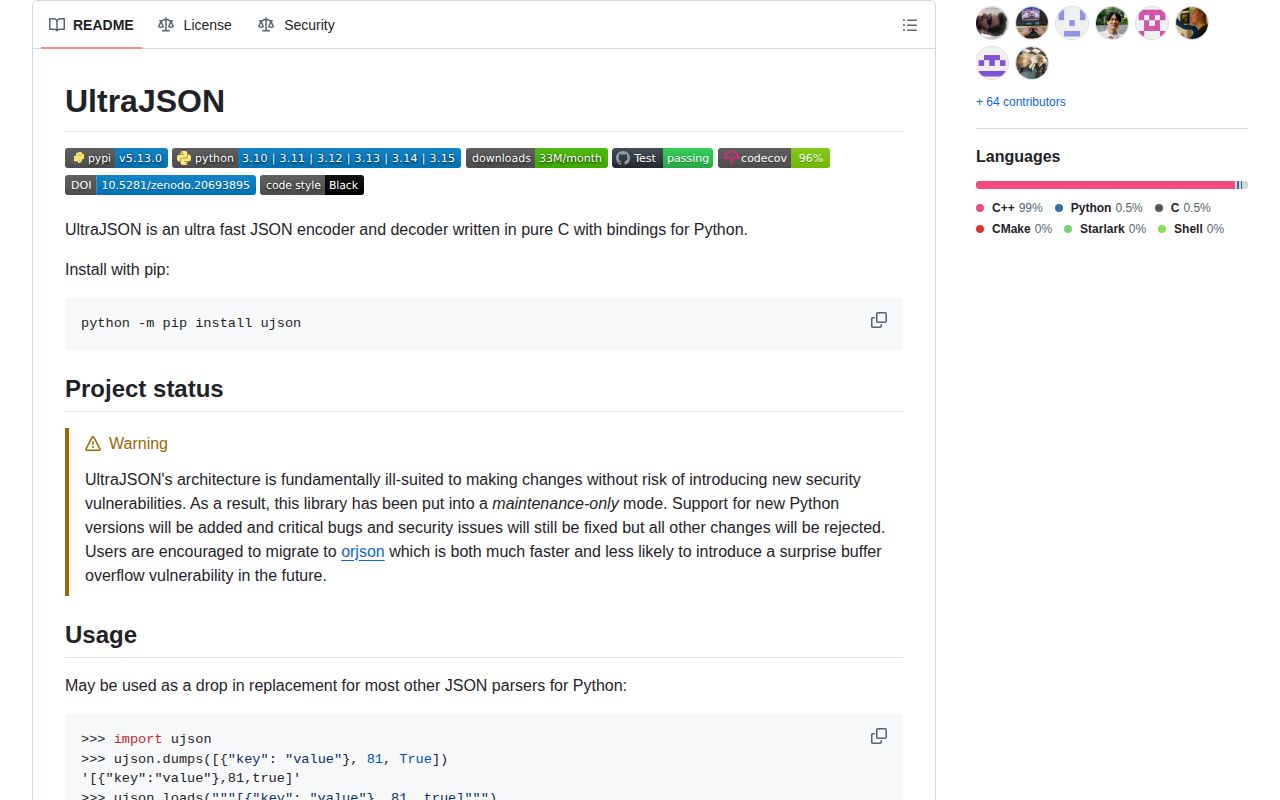Open third contributor avatar in top row

point(1072,23)
